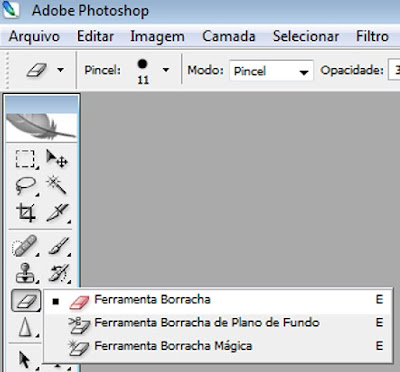Select the Move tool
This screenshot has height=372, width=400.
tap(57, 158)
